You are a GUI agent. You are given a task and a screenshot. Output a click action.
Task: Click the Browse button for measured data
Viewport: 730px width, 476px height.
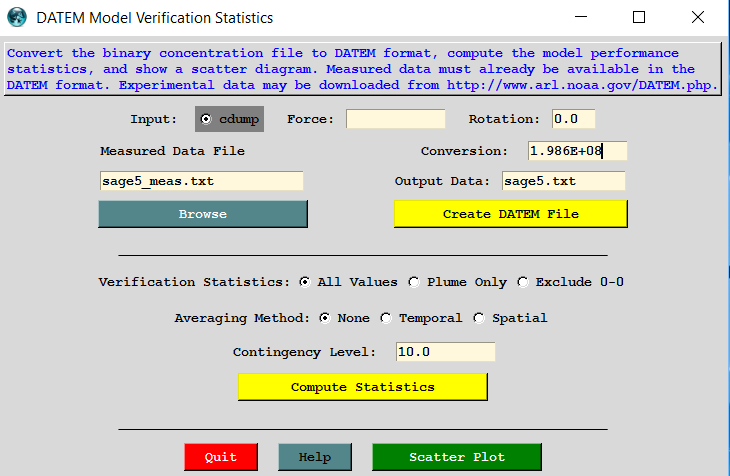coord(203,214)
